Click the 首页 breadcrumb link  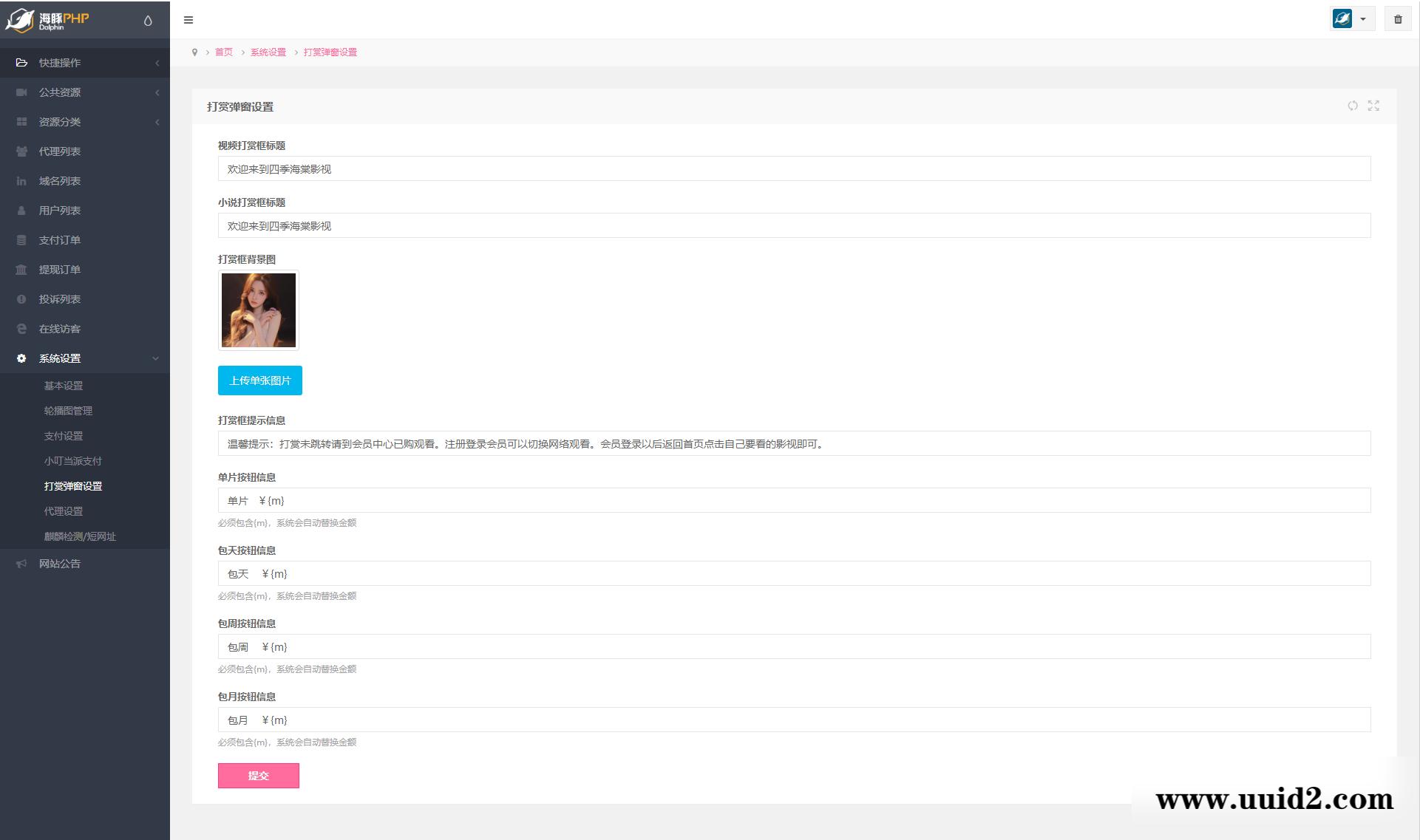point(223,52)
